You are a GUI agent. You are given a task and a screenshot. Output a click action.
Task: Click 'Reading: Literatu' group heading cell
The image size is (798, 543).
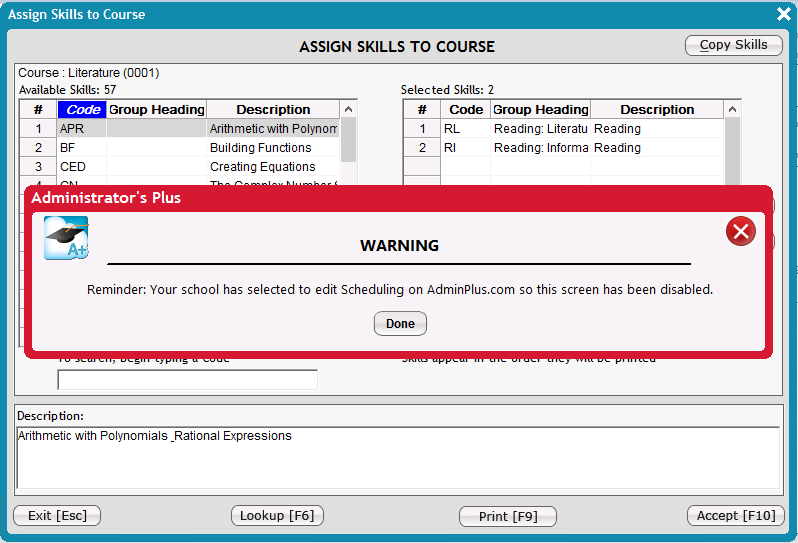[540, 129]
